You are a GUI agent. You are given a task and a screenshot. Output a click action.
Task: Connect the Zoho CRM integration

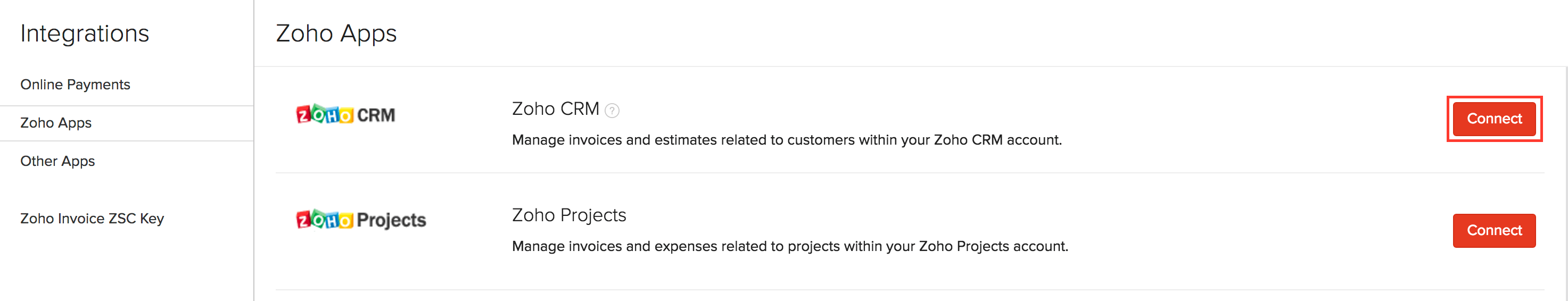pyautogui.click(x=1493, y=119)
